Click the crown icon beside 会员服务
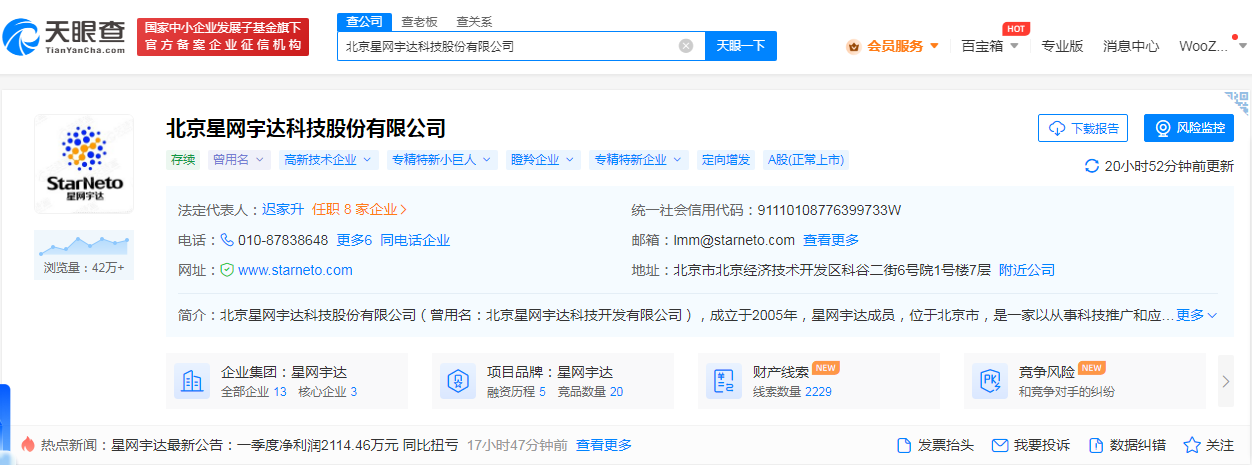 [x=854, y=46]
